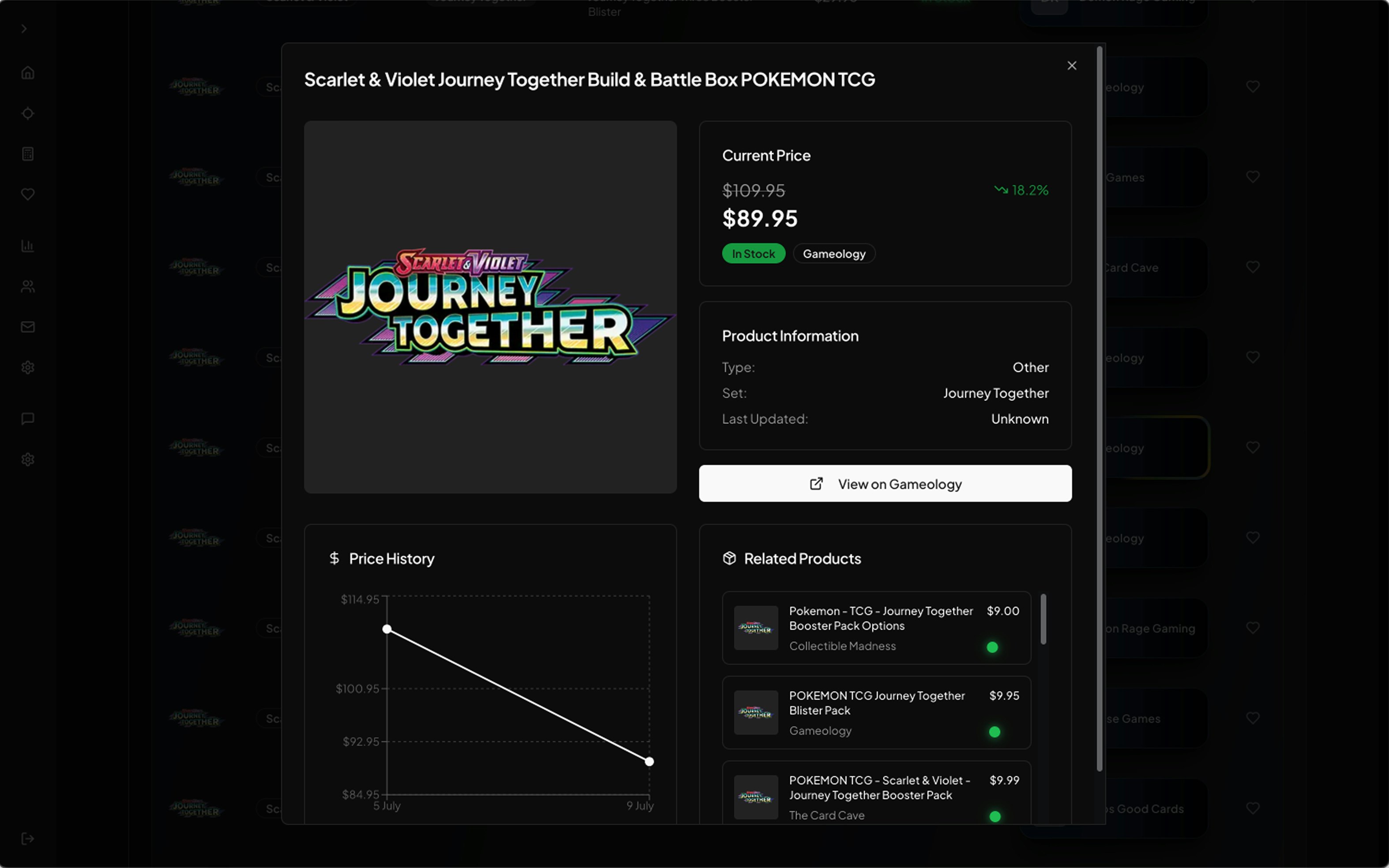1389x868 pixels.
Task: Click the In Stock badge
Action: [x=753, y=254]
